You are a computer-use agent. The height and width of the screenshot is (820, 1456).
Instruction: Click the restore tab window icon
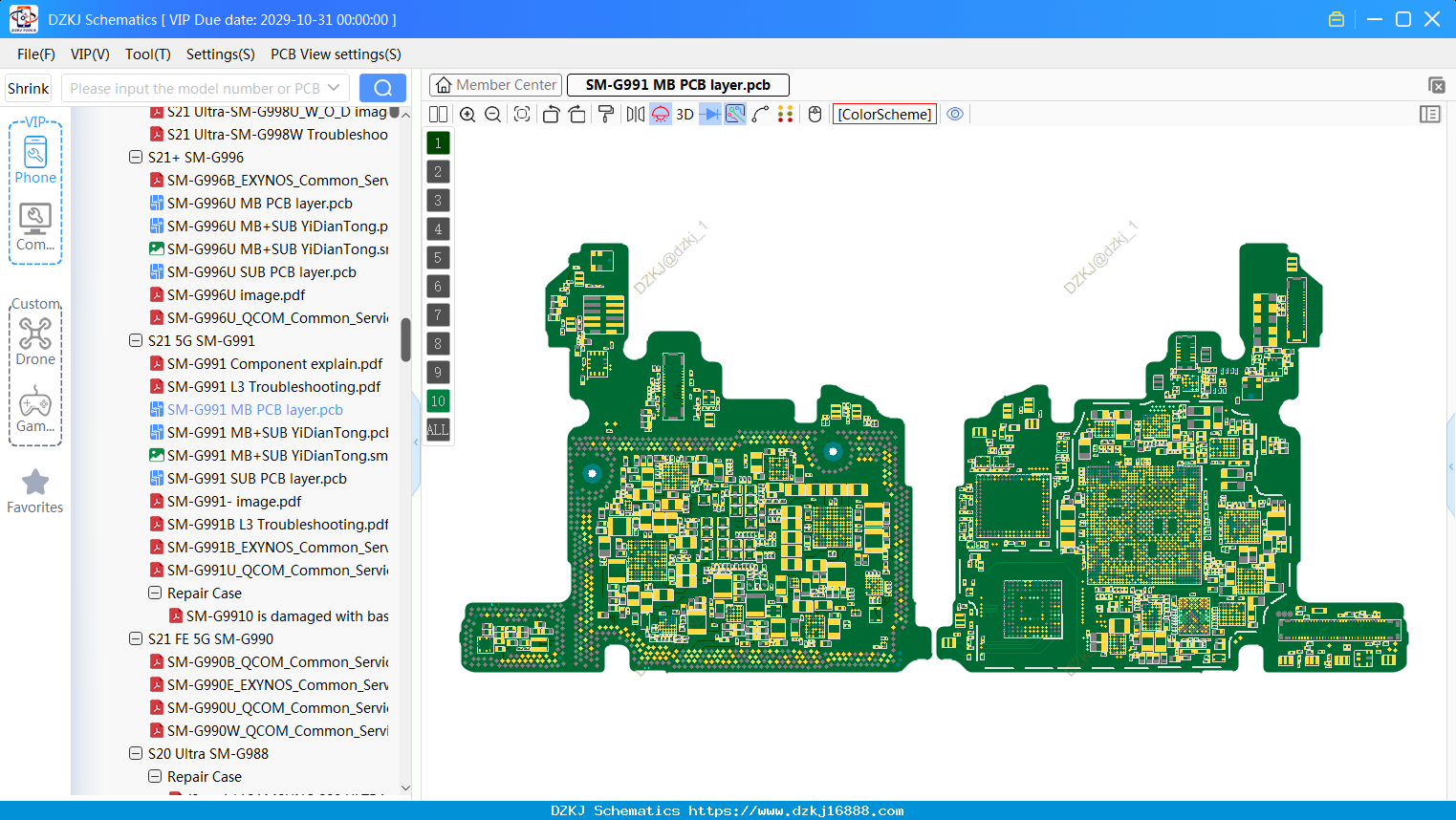point(1436,85)
